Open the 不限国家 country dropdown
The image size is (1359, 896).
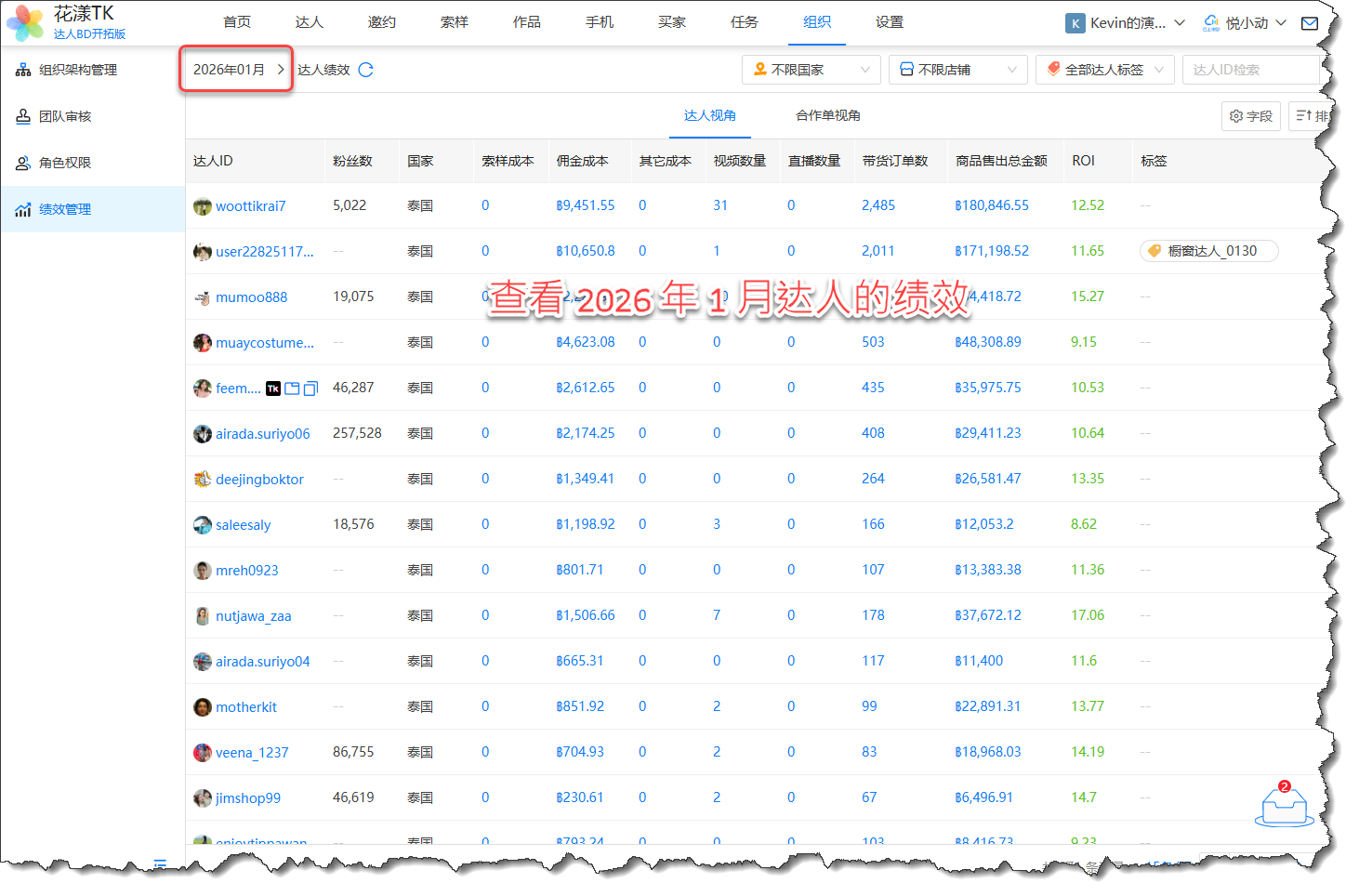click(811, 70)
